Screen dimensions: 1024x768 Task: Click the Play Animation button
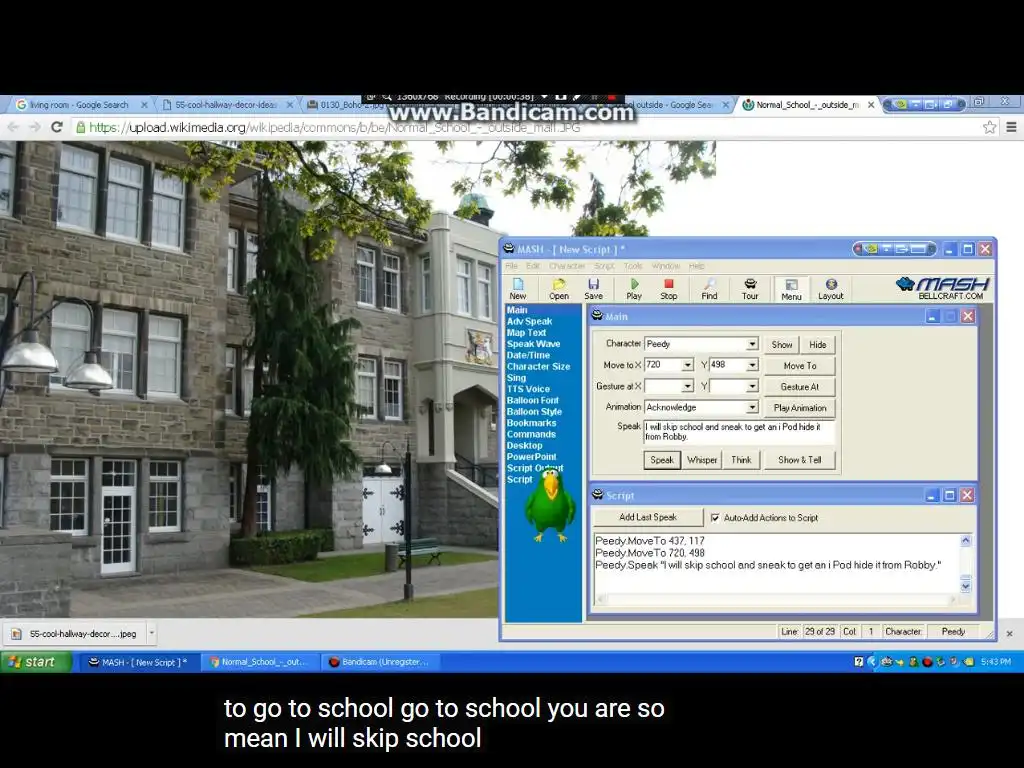click(x=799, y=408)
